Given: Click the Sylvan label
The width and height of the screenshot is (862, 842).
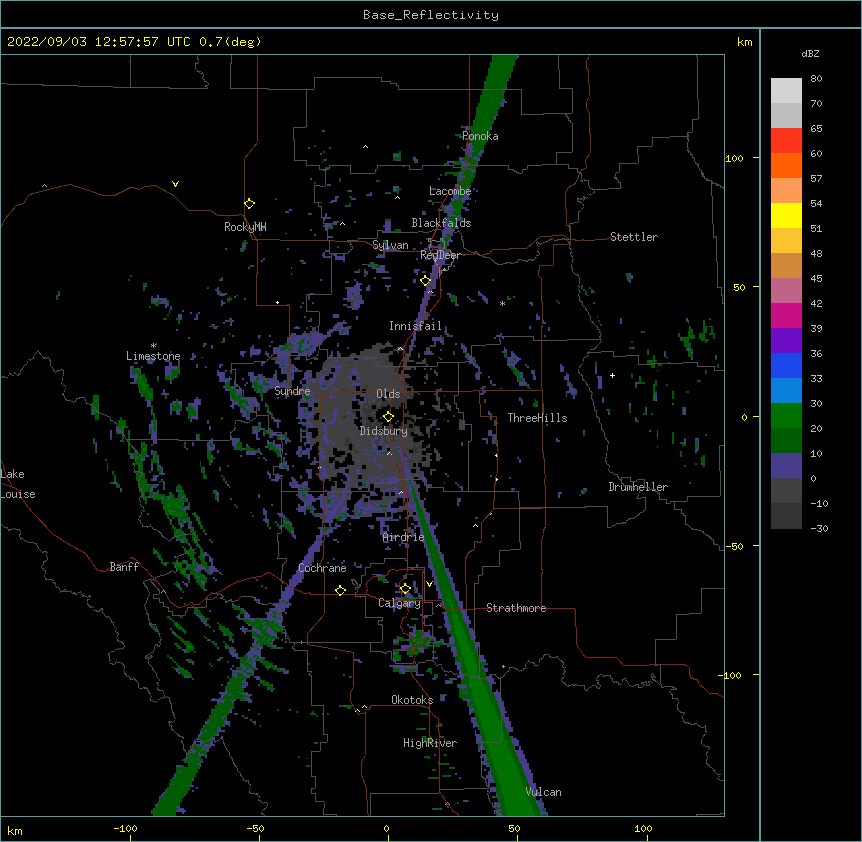Looking at the screenshot, I should (390, 245).
